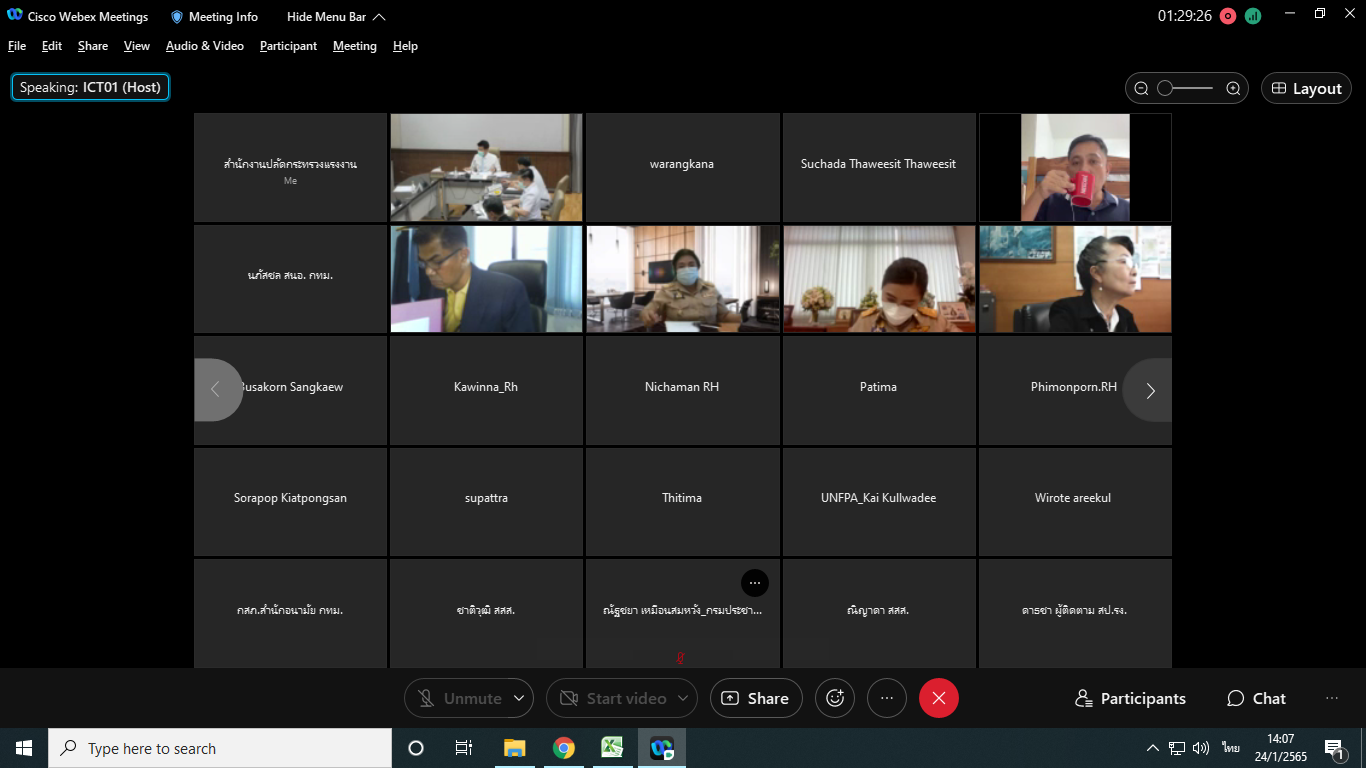Zoom out with the magnifier minus icon
Screen dimensions: 1366x768
pos(1141,88)
